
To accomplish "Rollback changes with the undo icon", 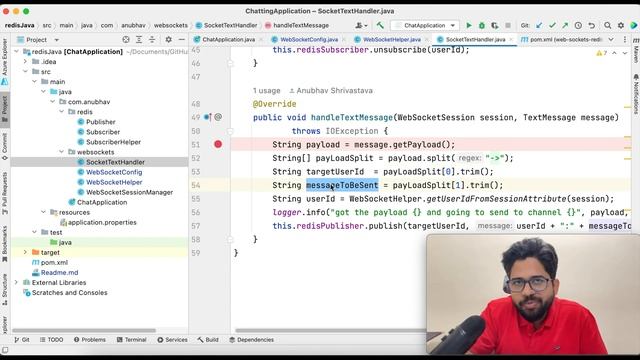I will pos(591,25).
